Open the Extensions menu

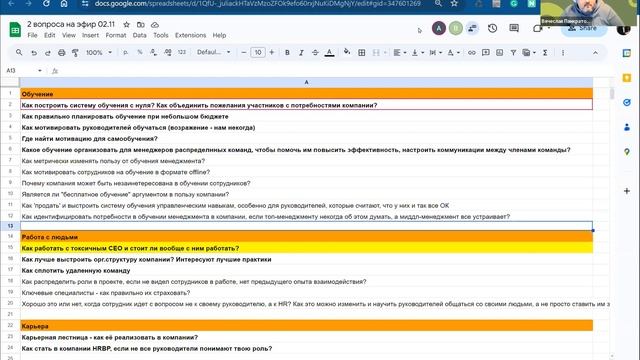[191, 36]
